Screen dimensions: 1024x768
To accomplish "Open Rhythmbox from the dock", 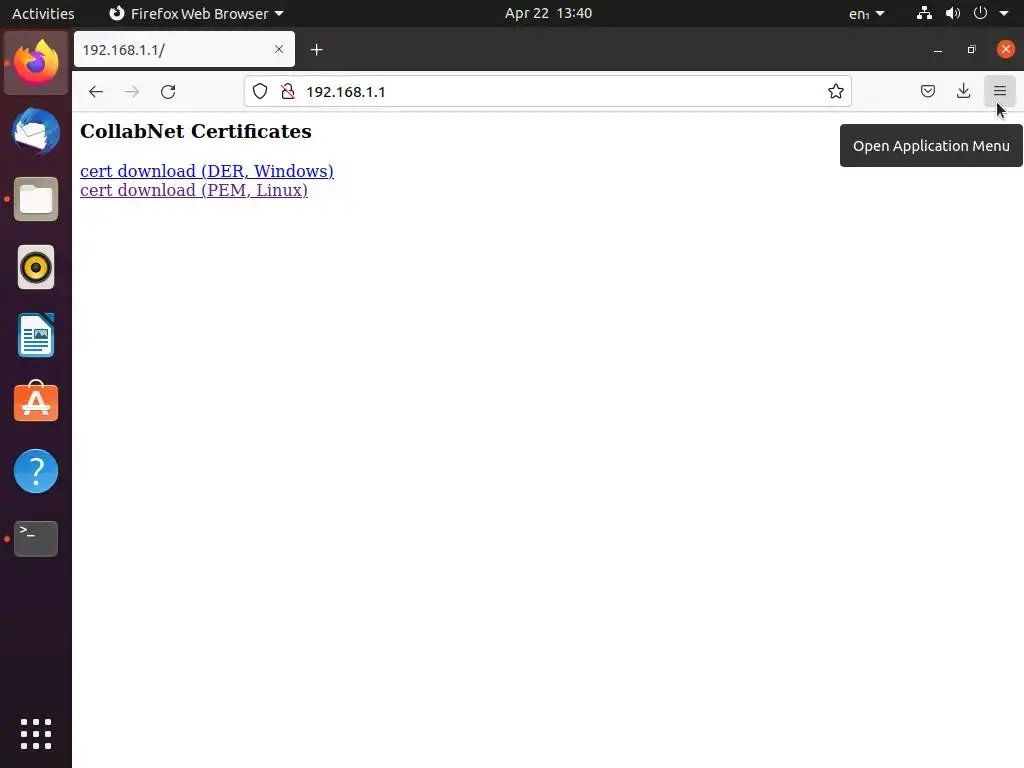I will (x=36, y=267).
